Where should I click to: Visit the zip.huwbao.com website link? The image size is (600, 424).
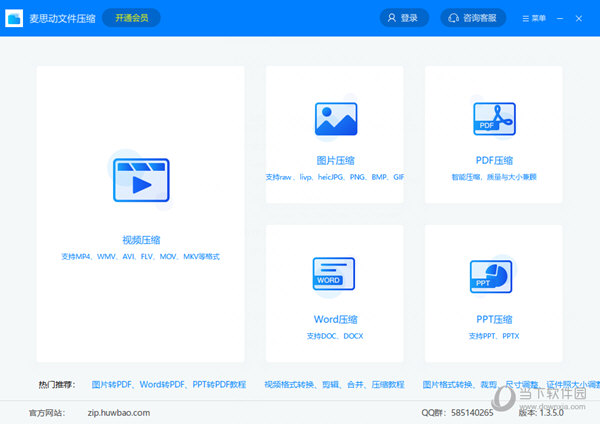[119, 413]
